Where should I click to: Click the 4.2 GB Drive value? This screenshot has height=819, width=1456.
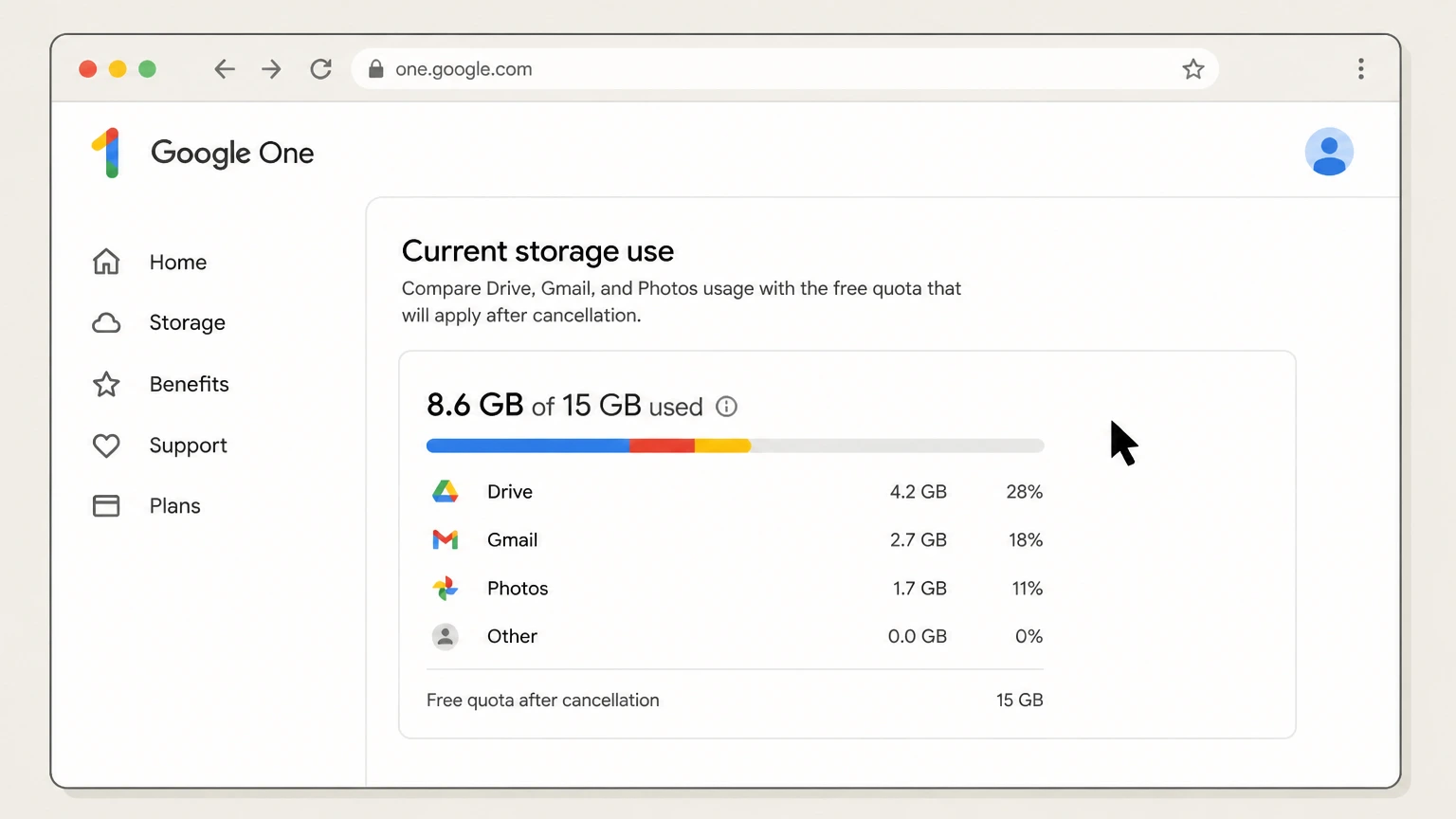tap(919, 492)
